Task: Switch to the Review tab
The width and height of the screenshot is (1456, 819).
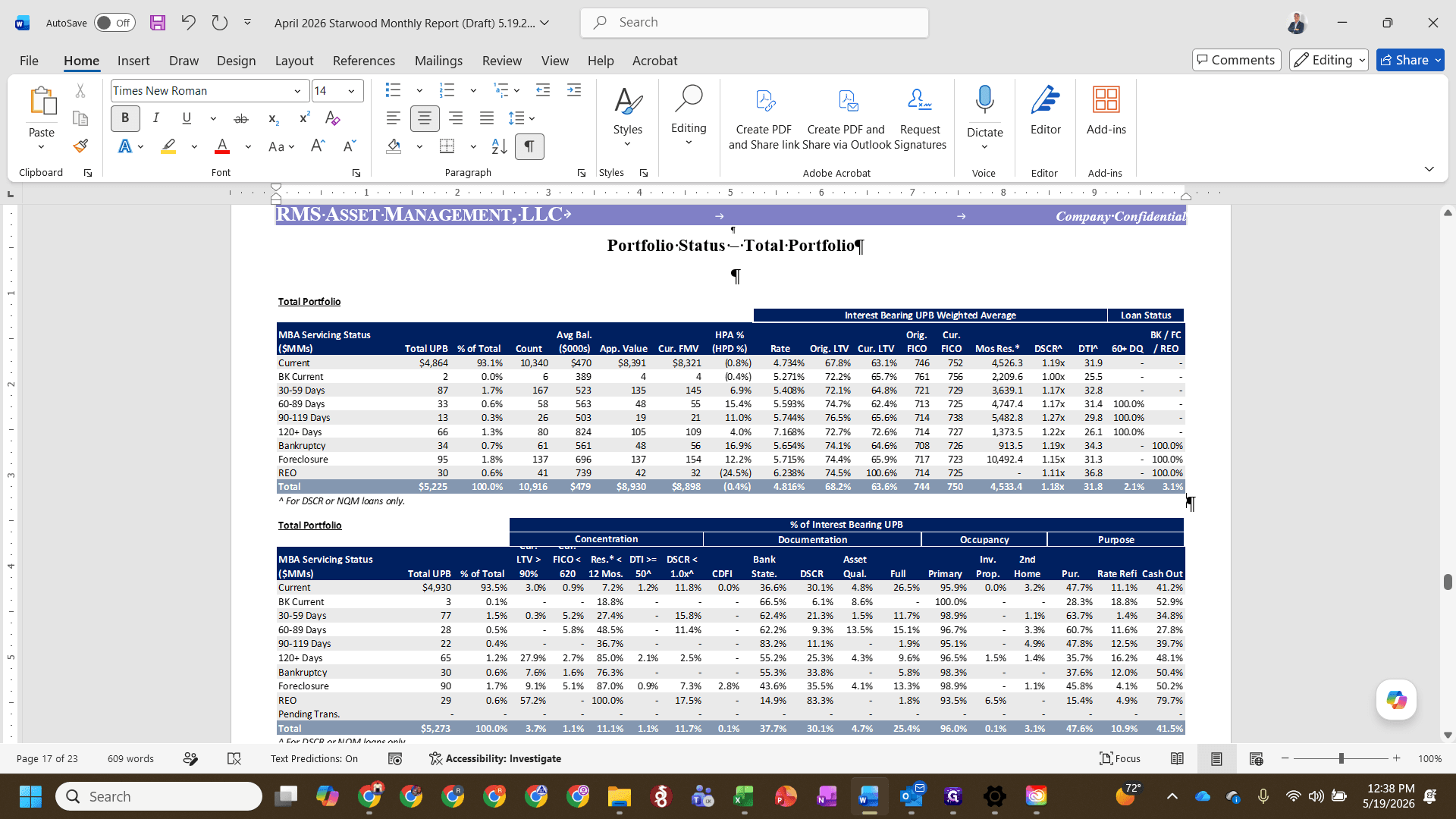Action: coord(502,61)
